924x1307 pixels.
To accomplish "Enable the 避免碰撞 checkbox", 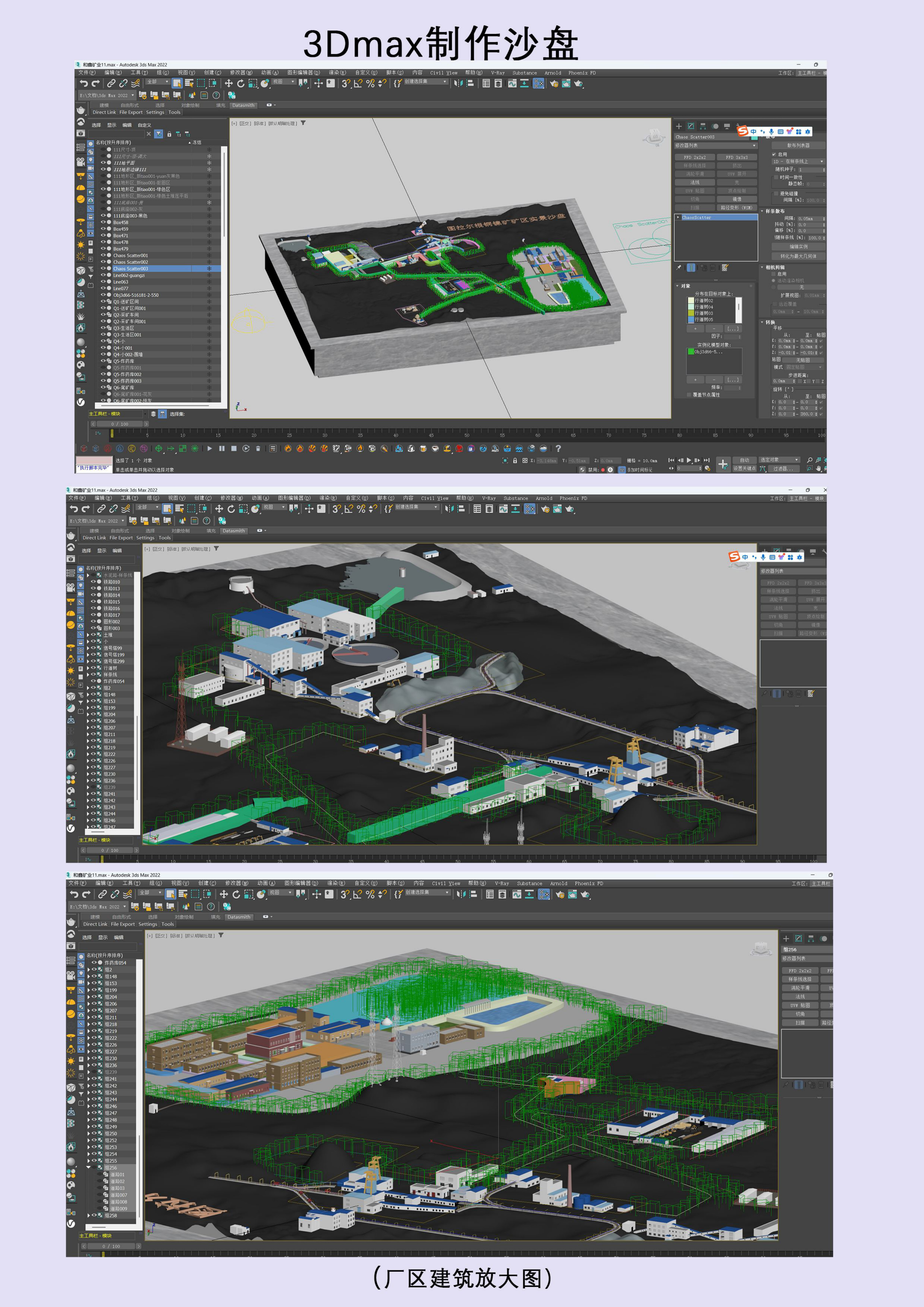I will 775,194.
